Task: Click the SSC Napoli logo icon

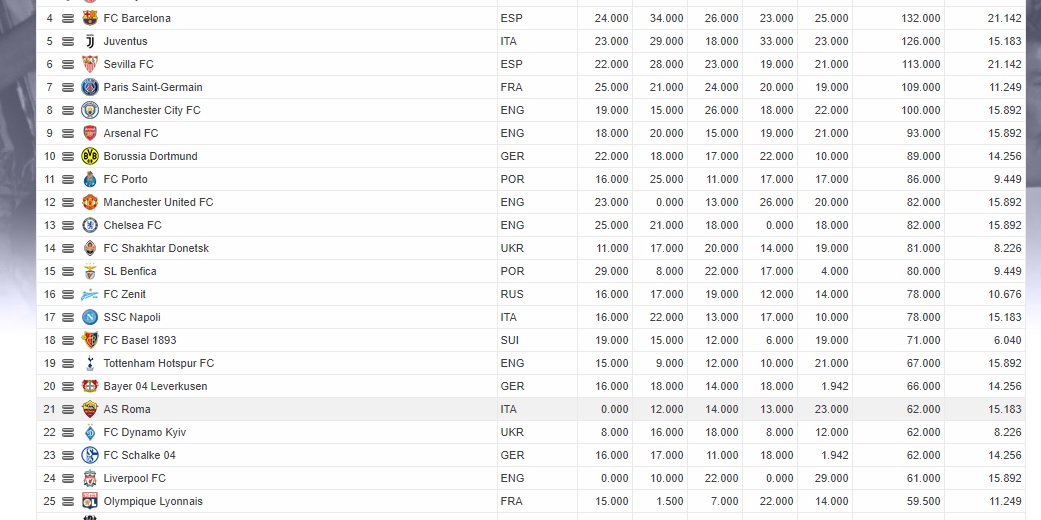Action: point(90,317)
